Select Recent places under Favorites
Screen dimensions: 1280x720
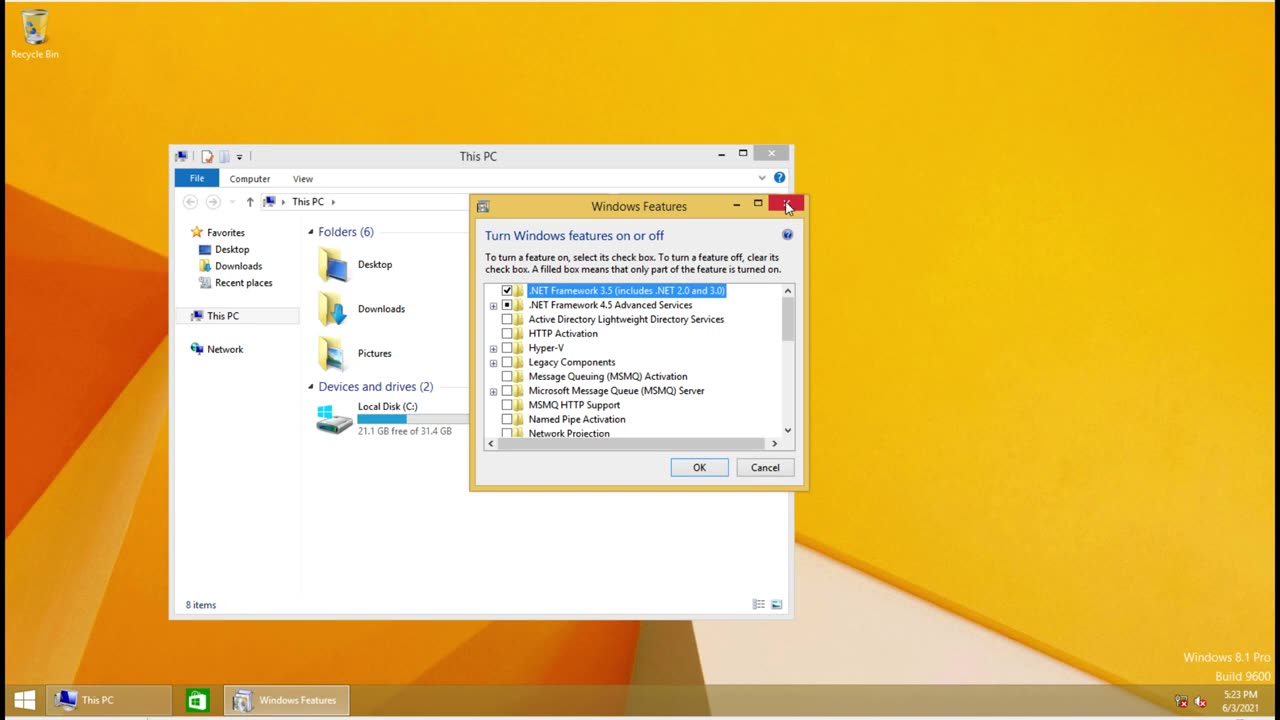(243, 283)
